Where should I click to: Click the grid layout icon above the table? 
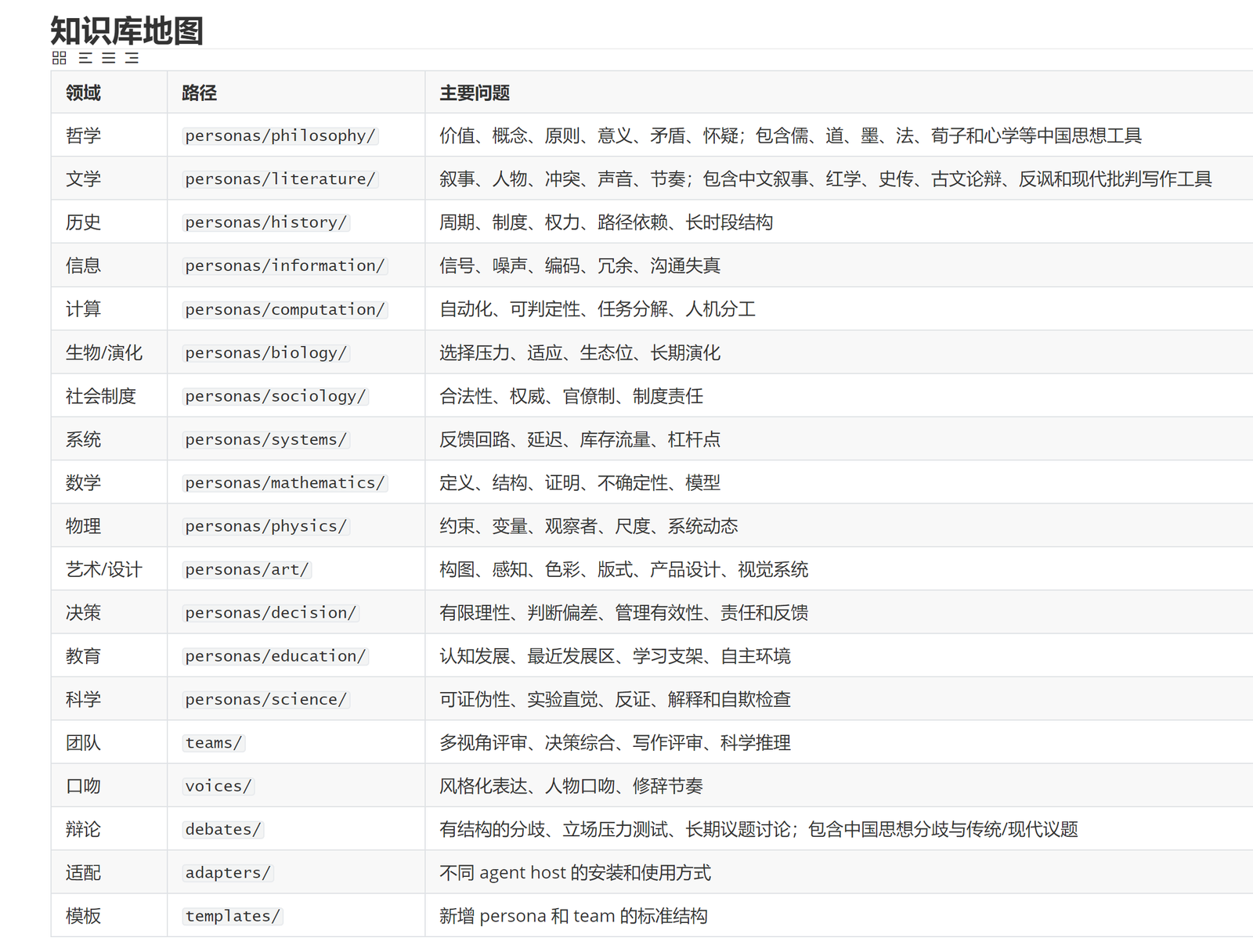tap(60, 58)
